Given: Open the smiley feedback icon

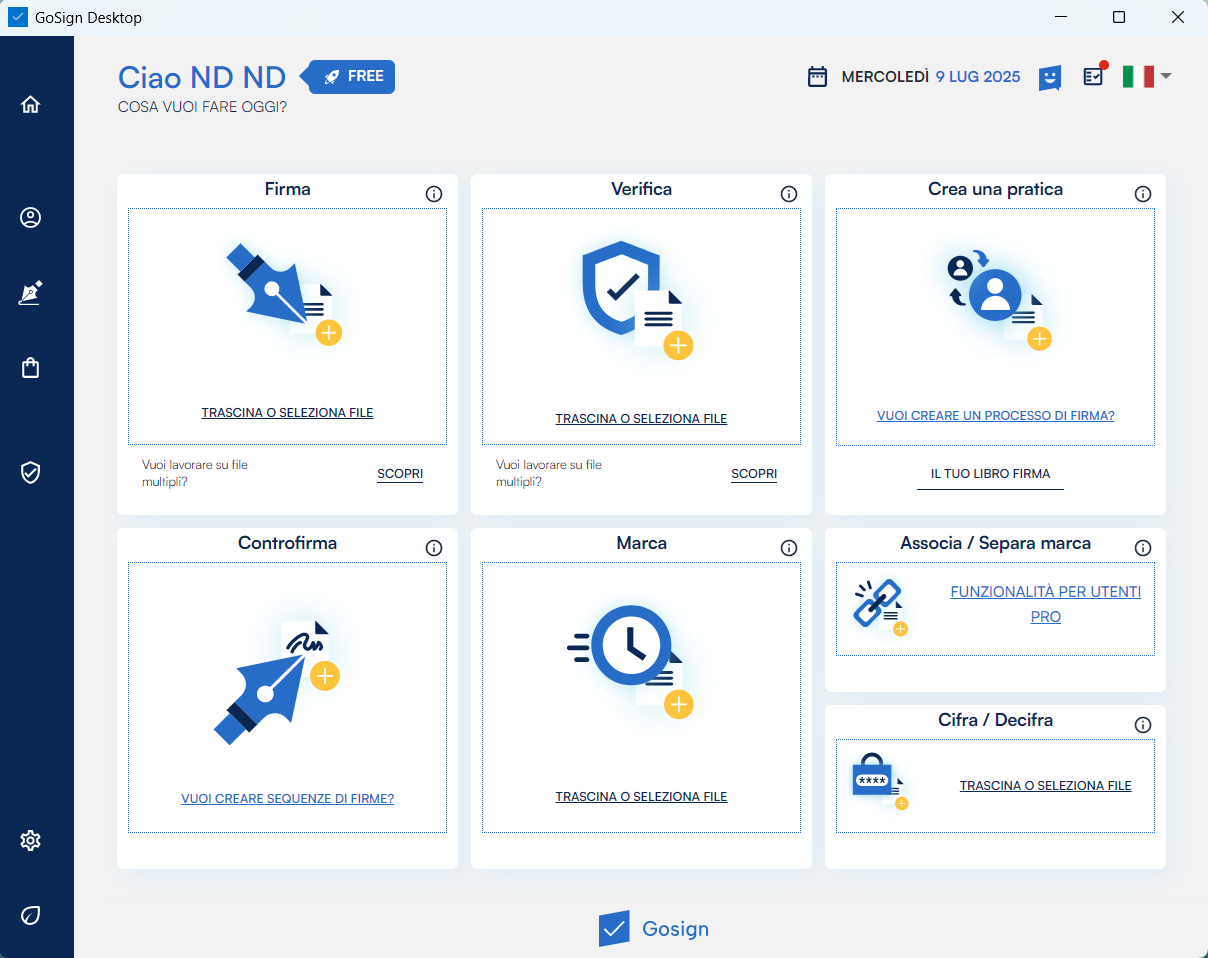Looking at the screenshot, I should tap(1049, 77).
